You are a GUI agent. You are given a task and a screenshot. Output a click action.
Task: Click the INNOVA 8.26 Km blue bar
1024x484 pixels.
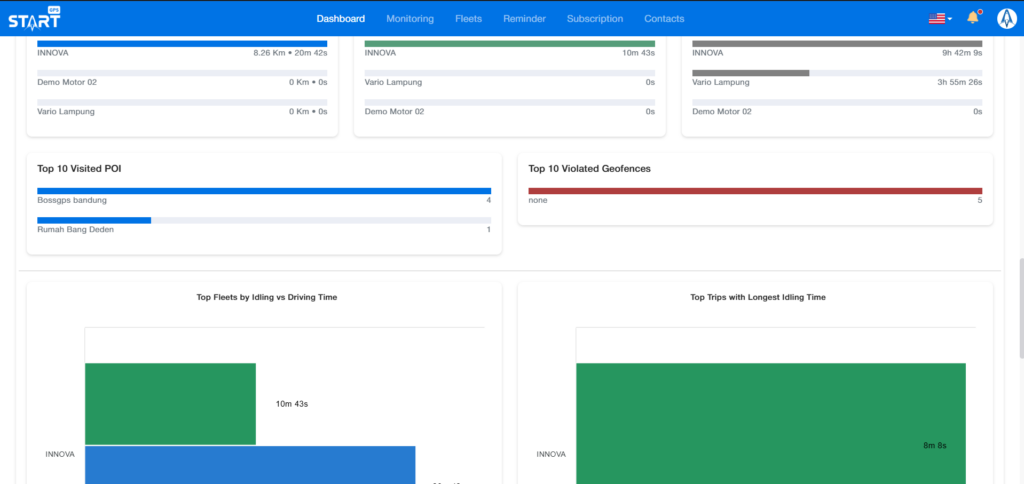click(182, 44)
